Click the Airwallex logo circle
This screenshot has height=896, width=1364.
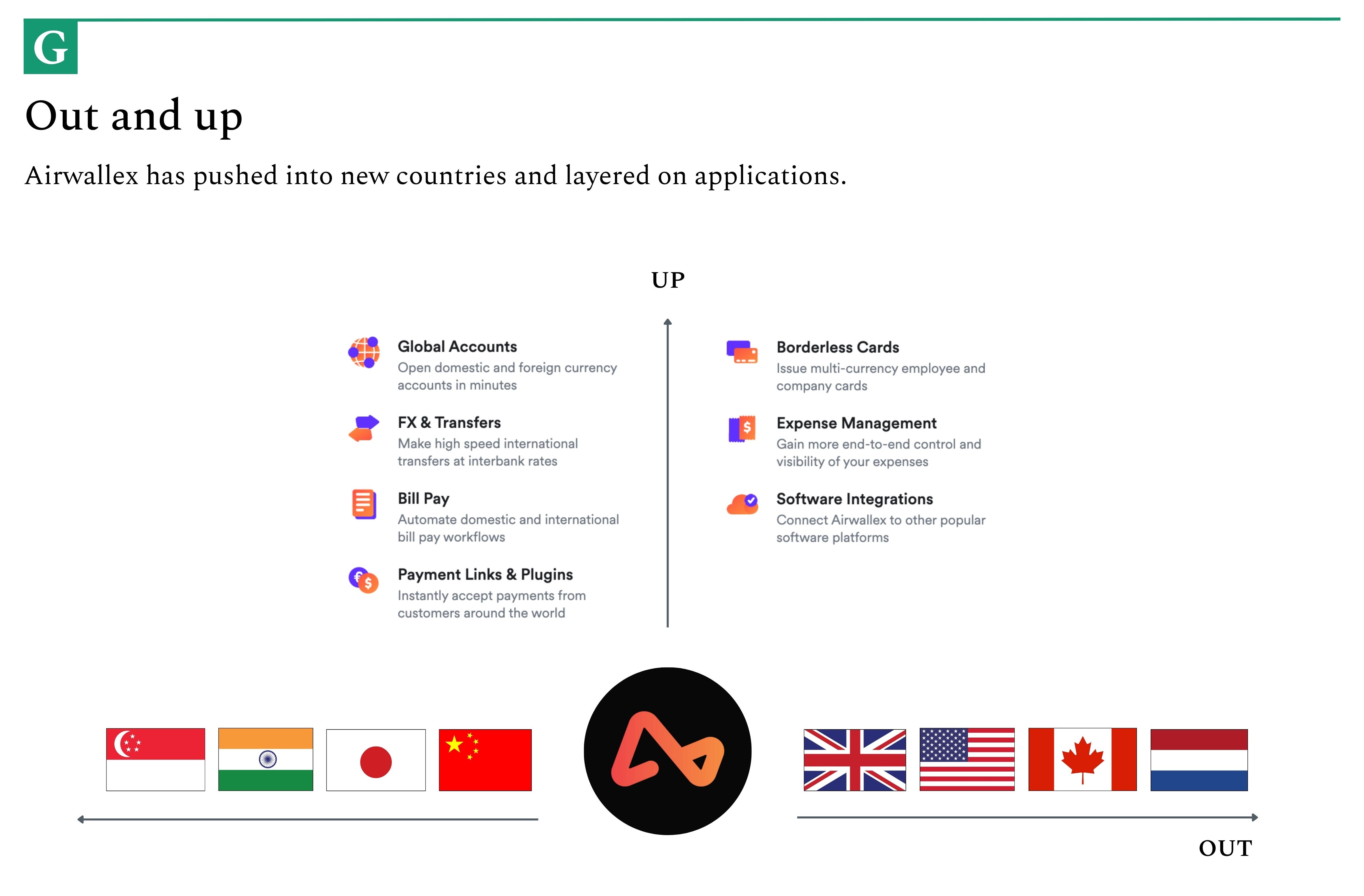[x=668, y=751]
